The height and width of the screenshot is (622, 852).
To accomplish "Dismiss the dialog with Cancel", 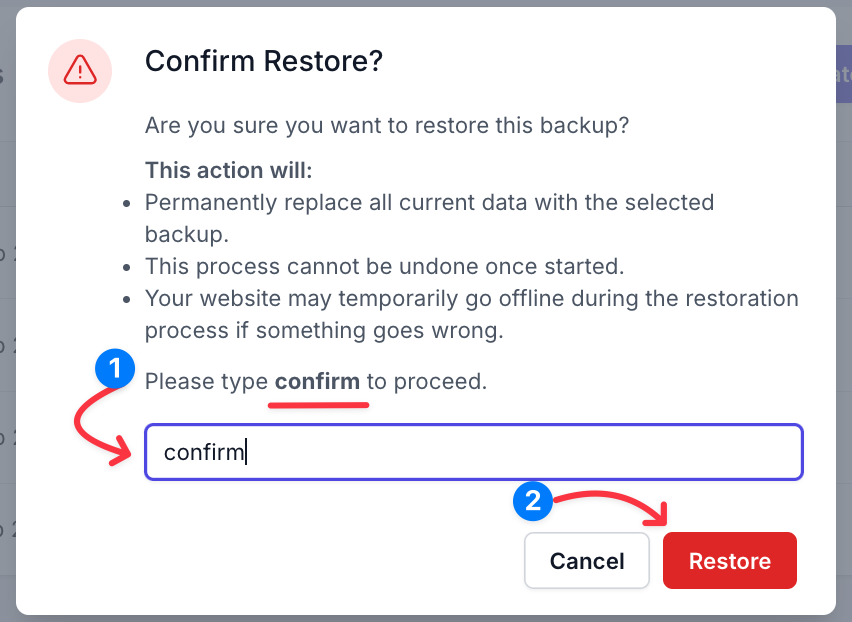I will pyautogui.click(x=587, y=561).
